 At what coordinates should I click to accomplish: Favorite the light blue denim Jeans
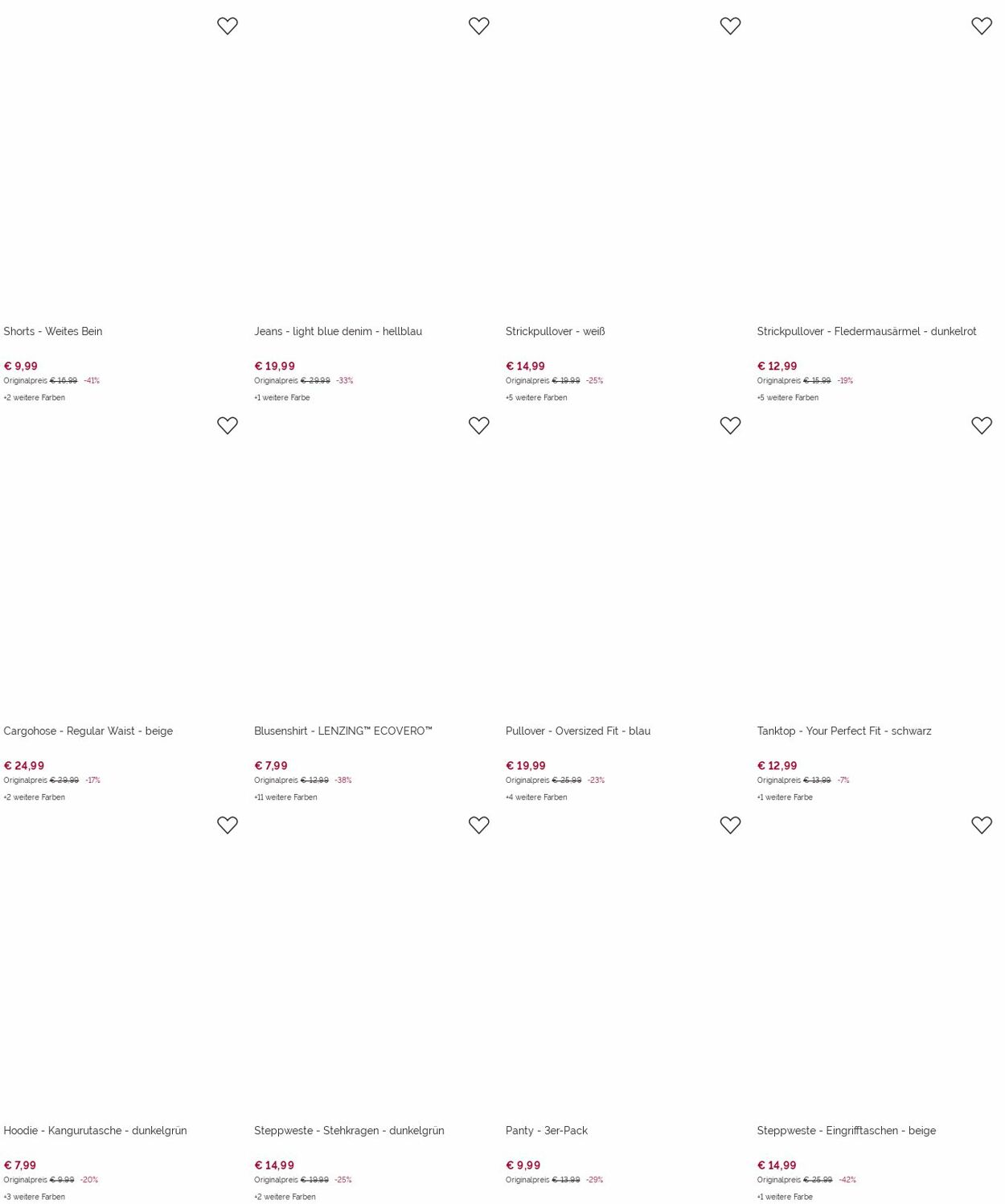(478, 26)
